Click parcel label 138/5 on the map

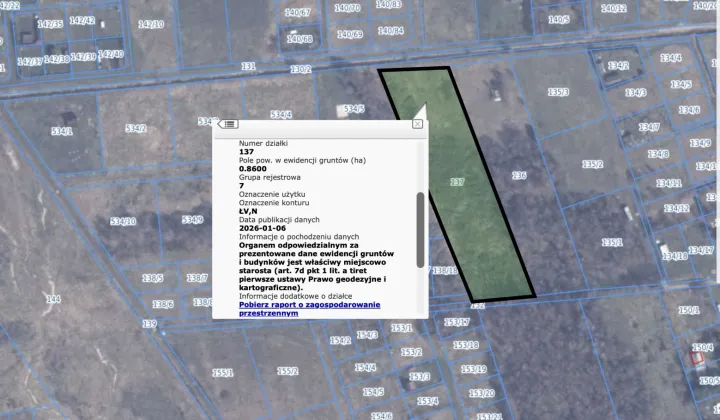coord(152,278)
